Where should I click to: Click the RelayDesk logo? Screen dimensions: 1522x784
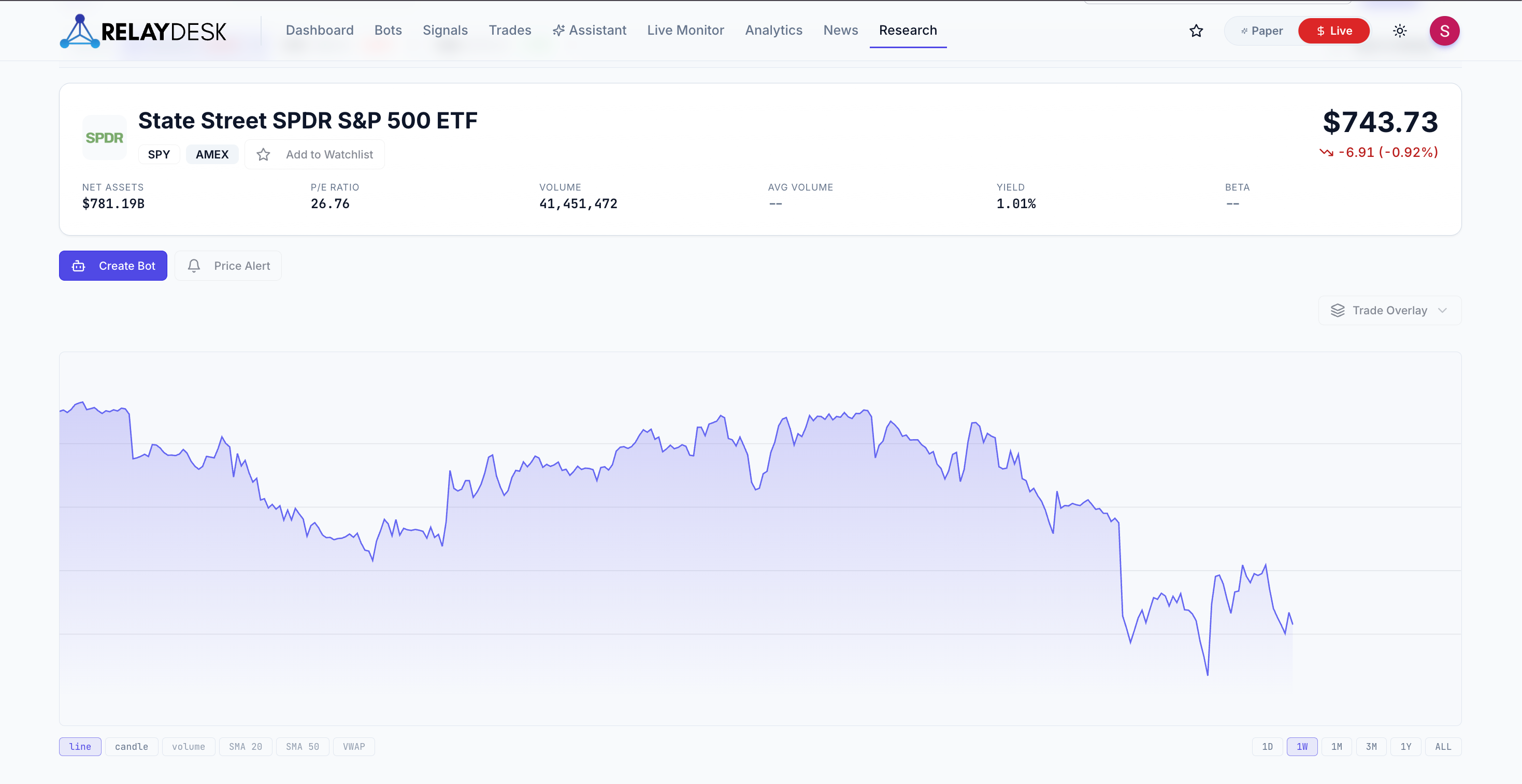pos(143,31)
